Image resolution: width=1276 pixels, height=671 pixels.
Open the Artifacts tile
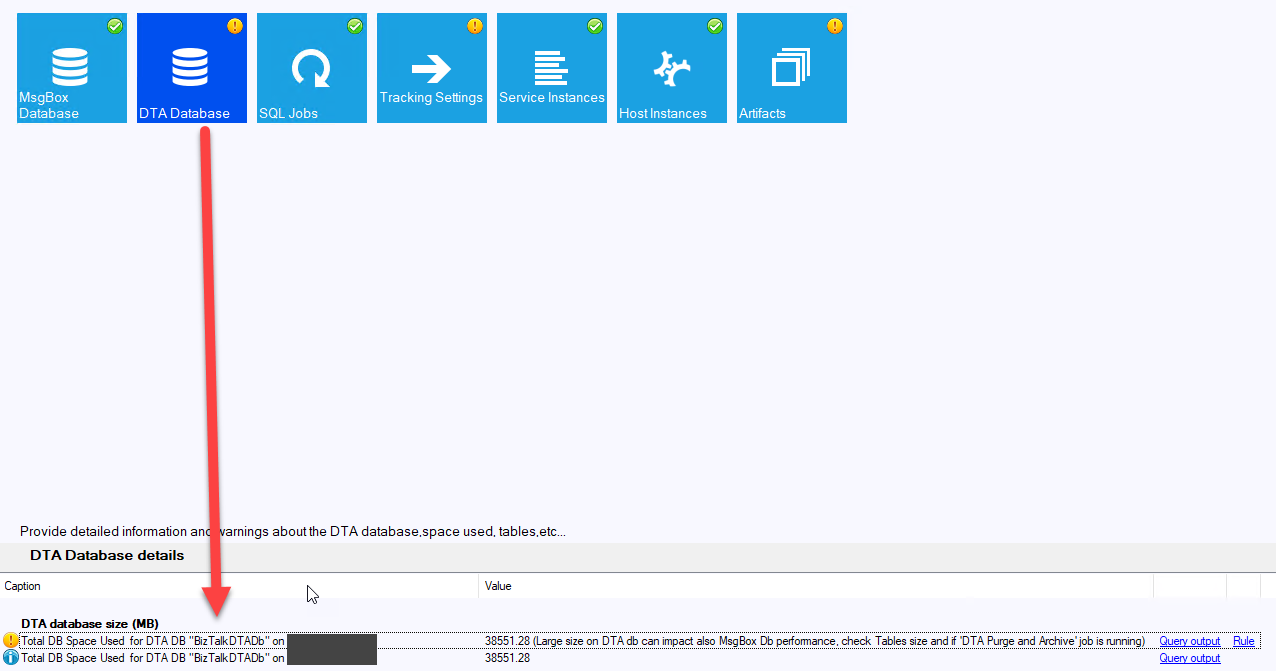click(x=792, y=68)
